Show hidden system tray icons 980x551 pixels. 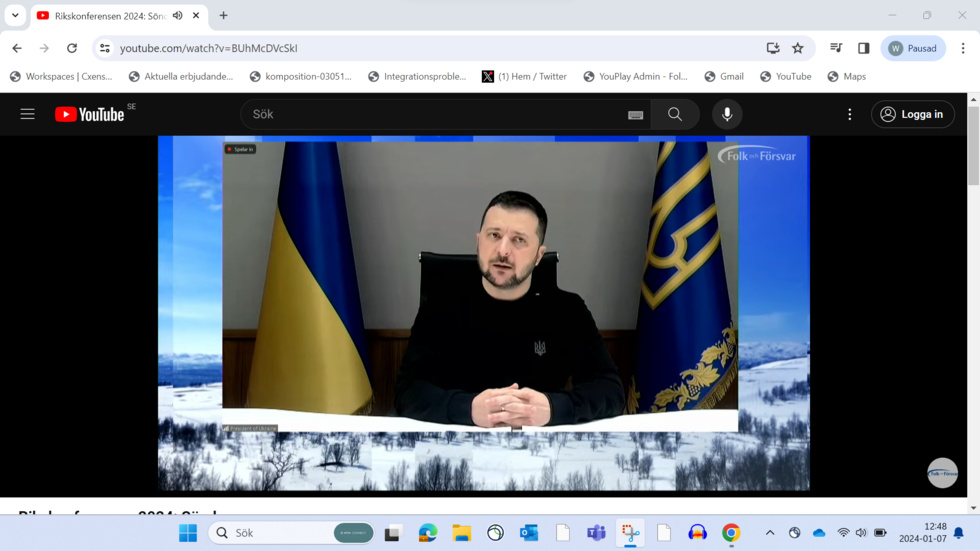pos(770,533)
